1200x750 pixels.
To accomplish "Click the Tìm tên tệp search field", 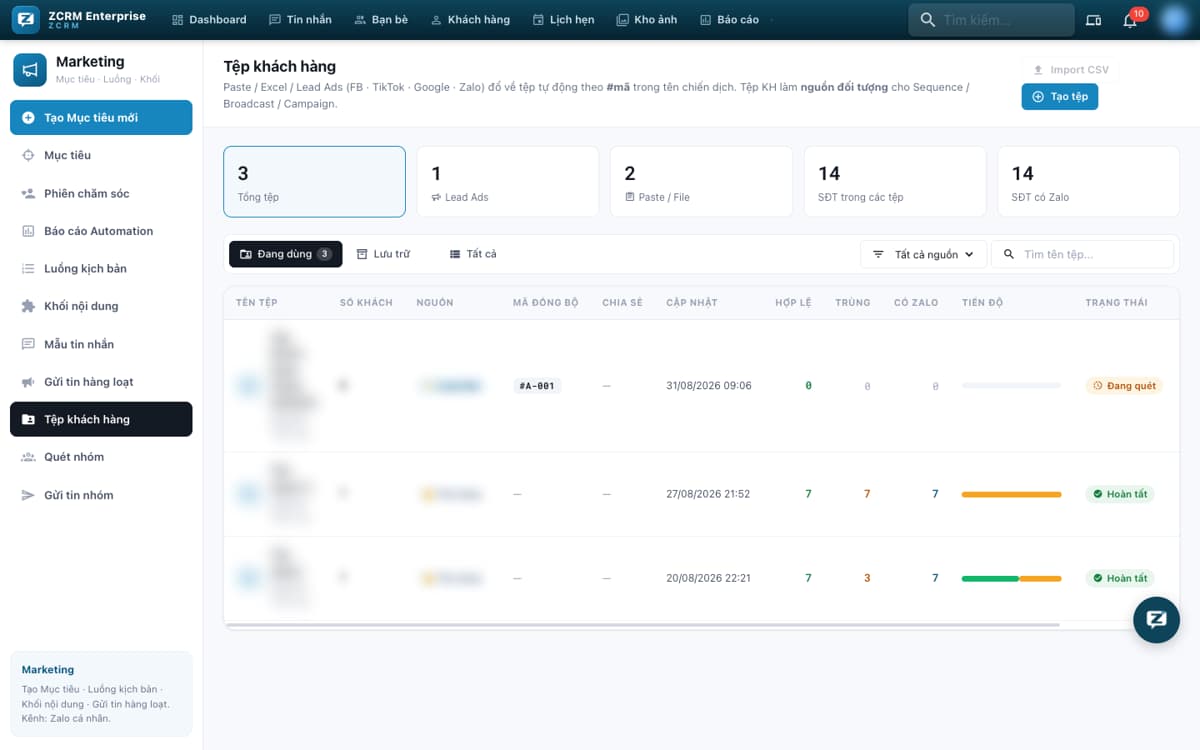I will tap(1082, 254).
